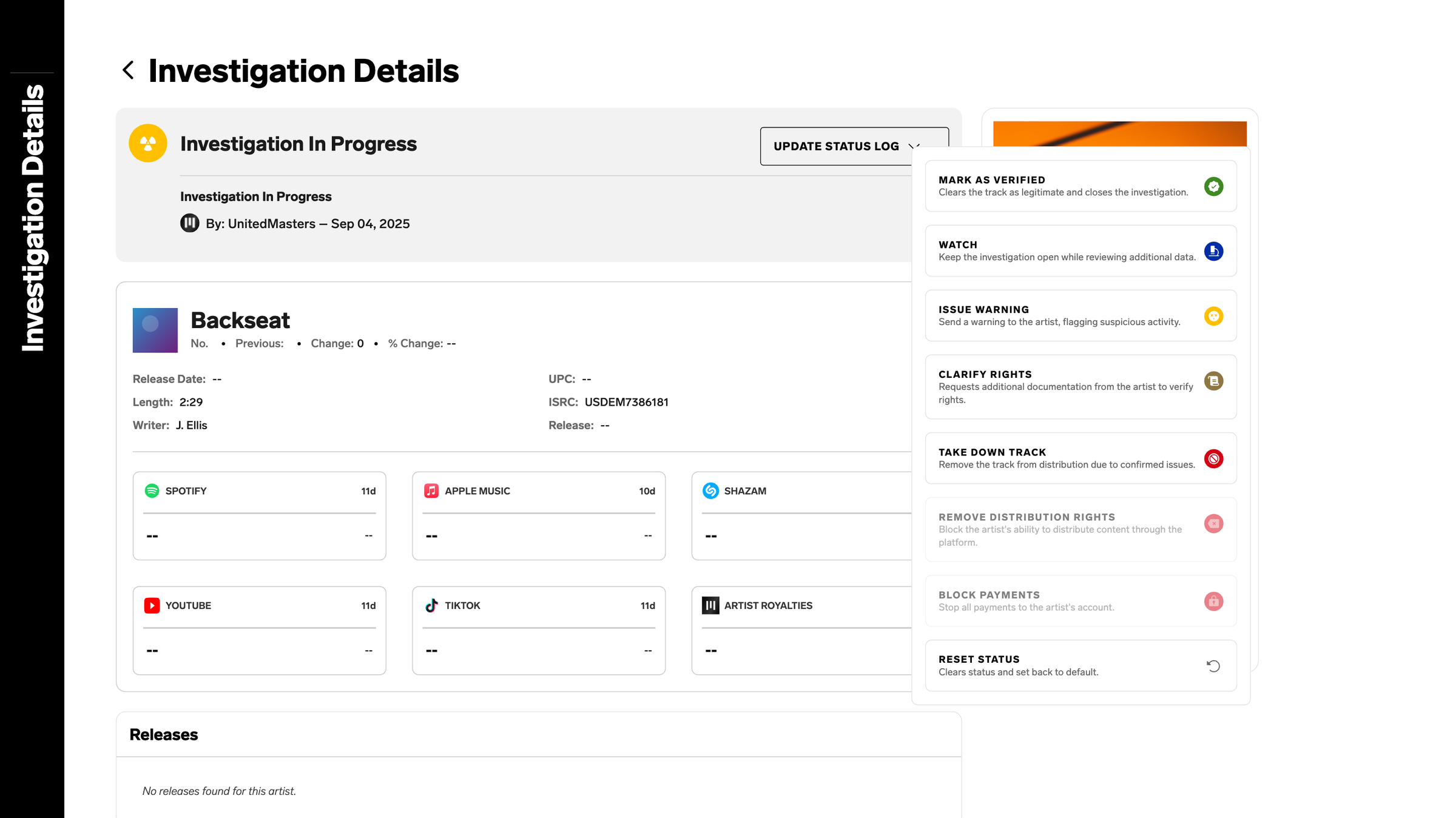
Task: Choose Remove Distribution Rights option
Action: click(1080, 529)
